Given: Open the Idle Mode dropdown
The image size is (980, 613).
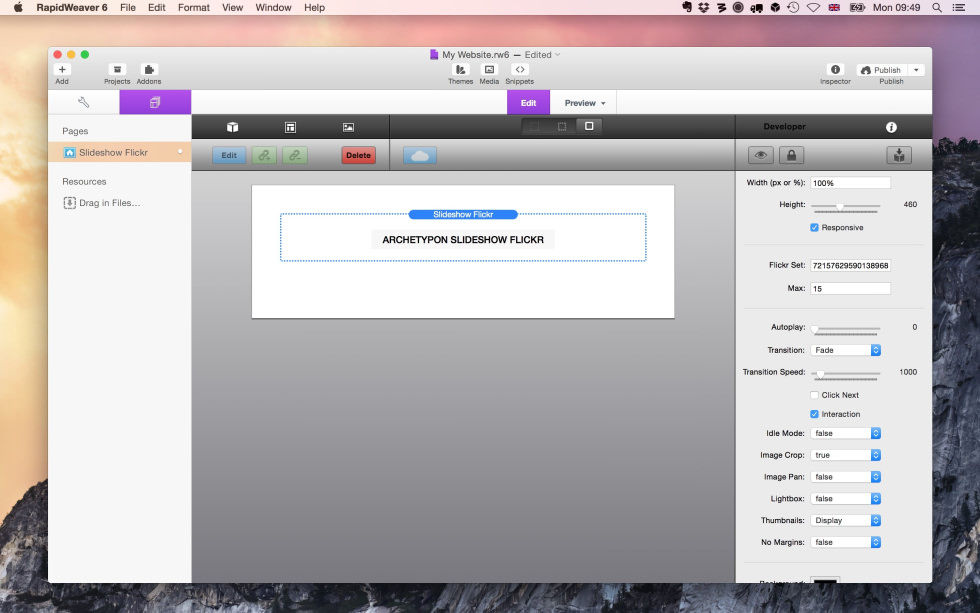Looking at the screenshot, I should [x=846, y=433].
